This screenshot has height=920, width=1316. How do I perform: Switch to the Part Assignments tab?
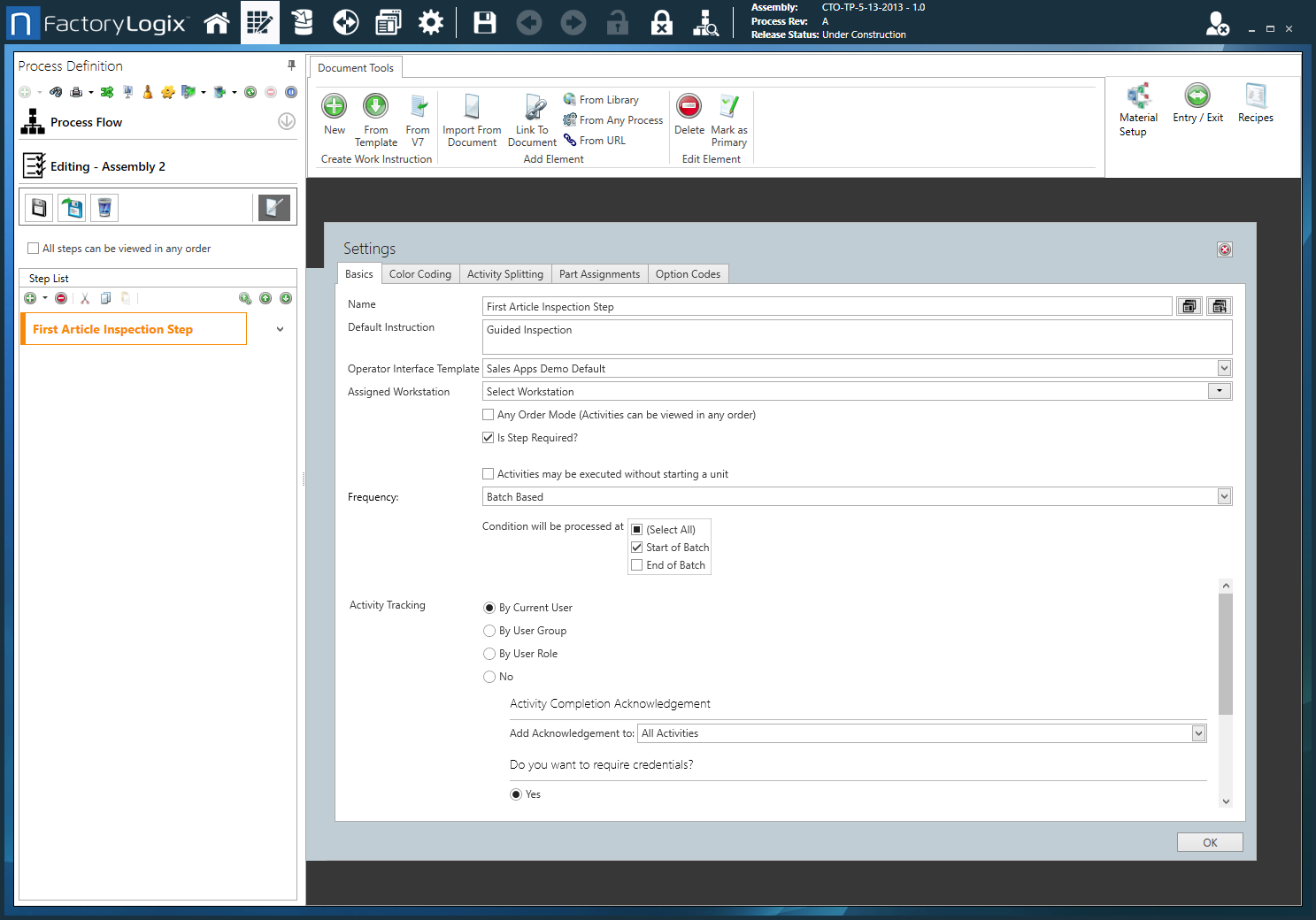[x=599, y=273]
